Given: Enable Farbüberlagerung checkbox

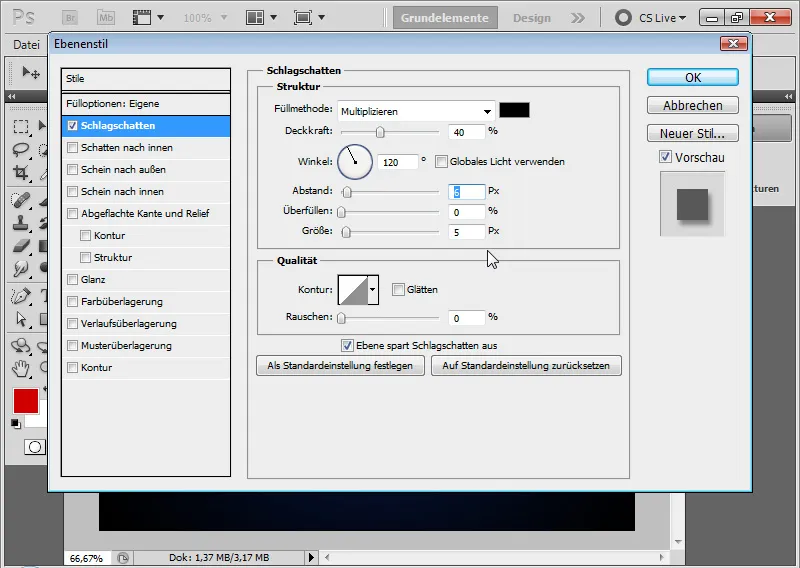Looking at the screenshot, I should [72, 301].
